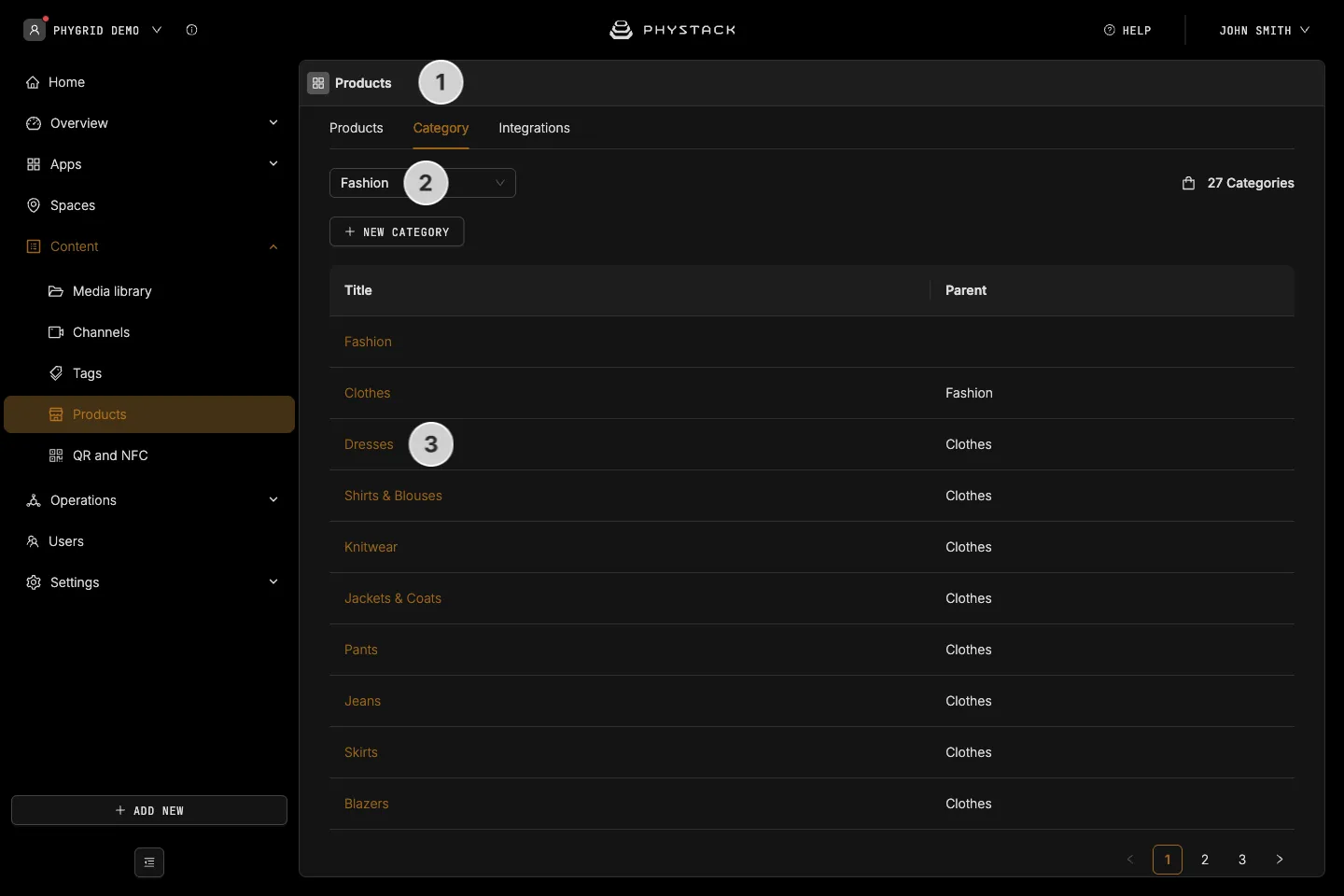Click the Channels icon

(56, 332)
